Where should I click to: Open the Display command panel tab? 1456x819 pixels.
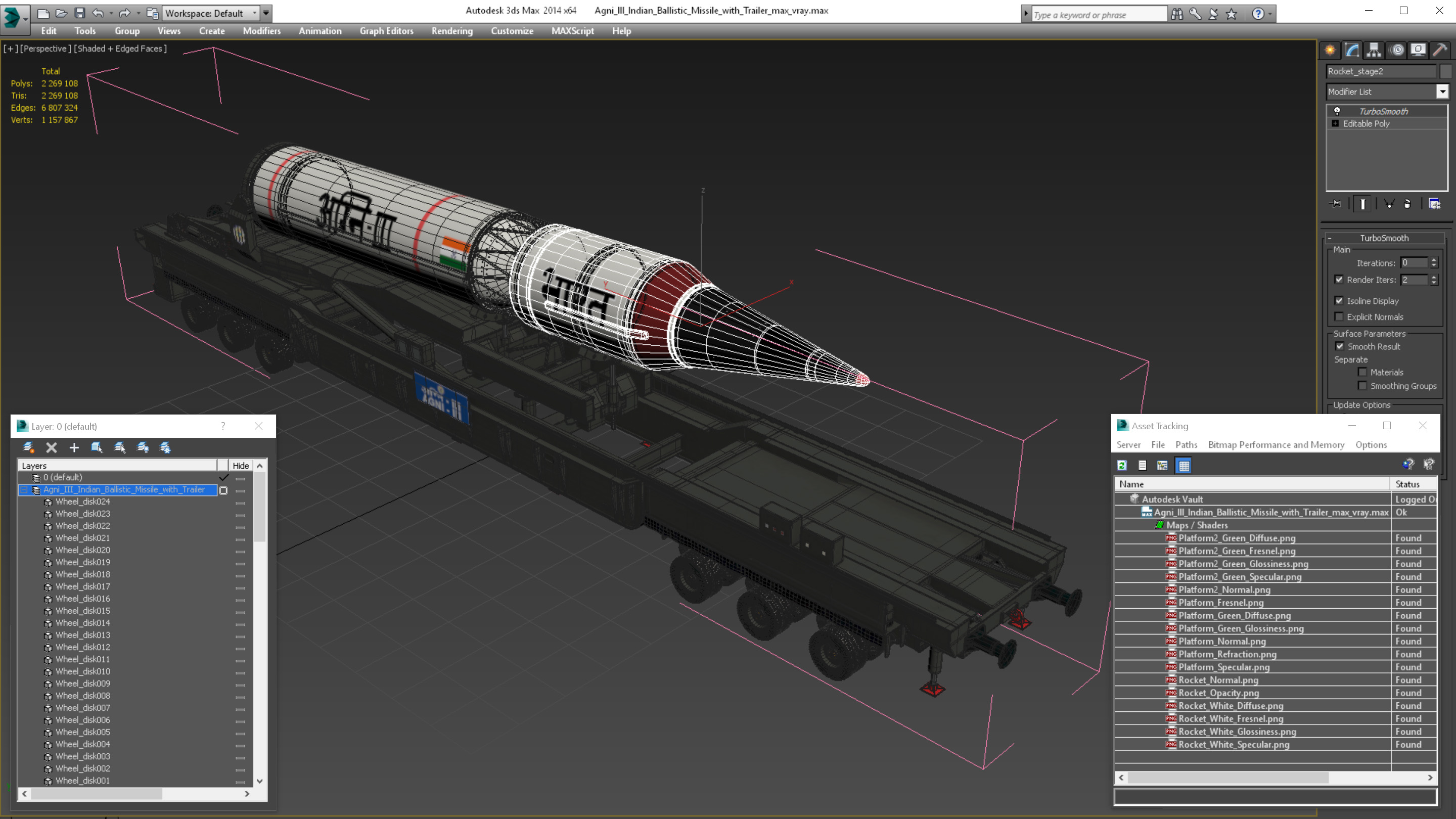pos(1418,51)
